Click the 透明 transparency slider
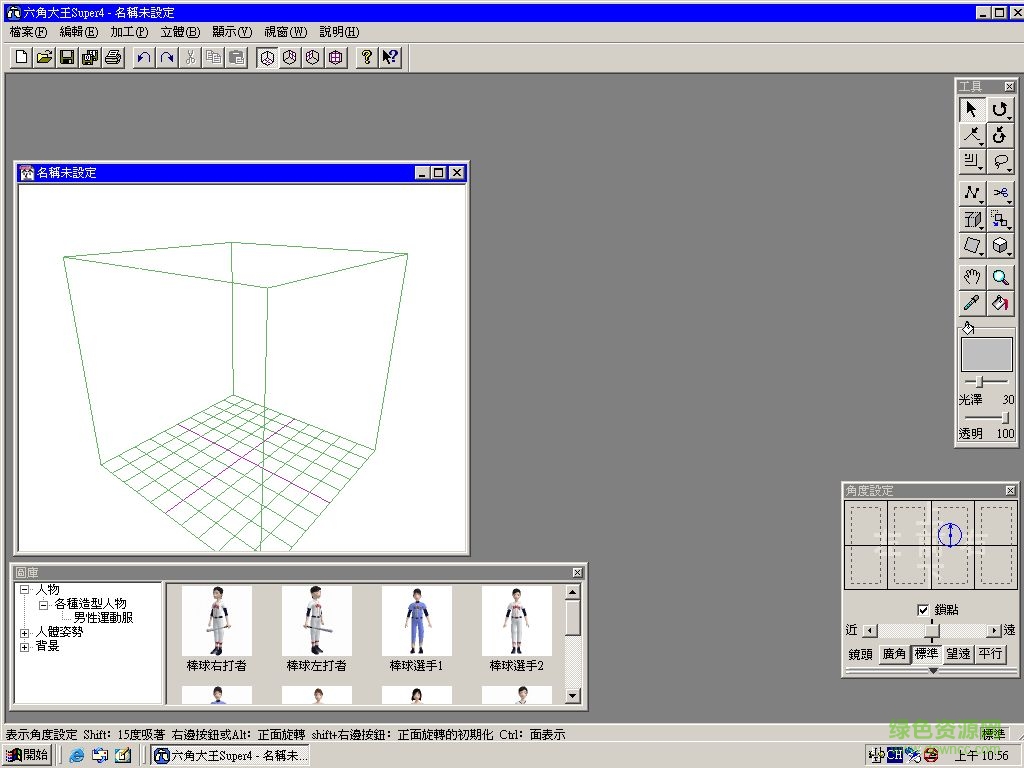This screenshot has width=1024, height=768. tap(987, 418)
